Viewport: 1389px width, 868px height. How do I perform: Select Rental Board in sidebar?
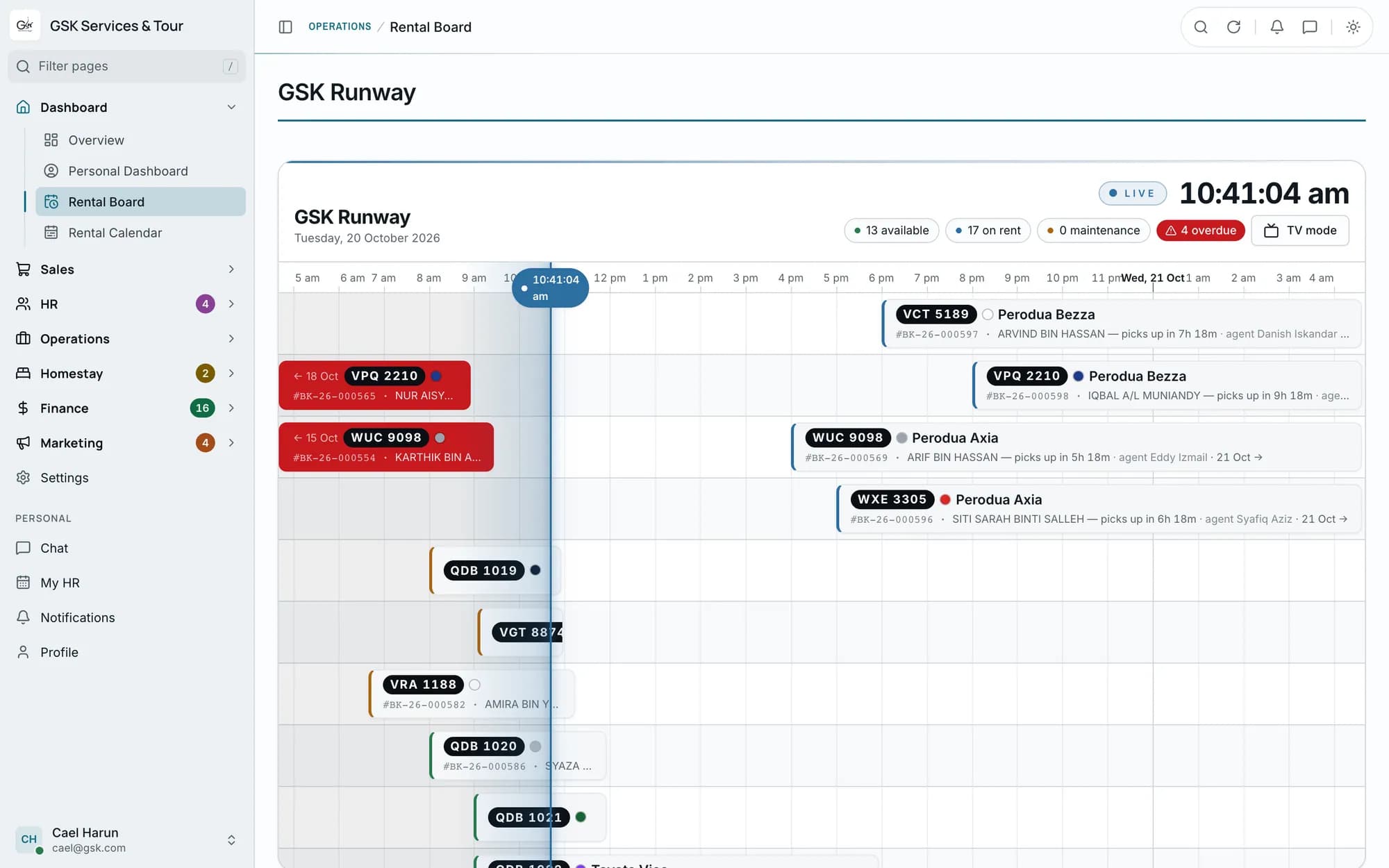(x=140, y=201)
